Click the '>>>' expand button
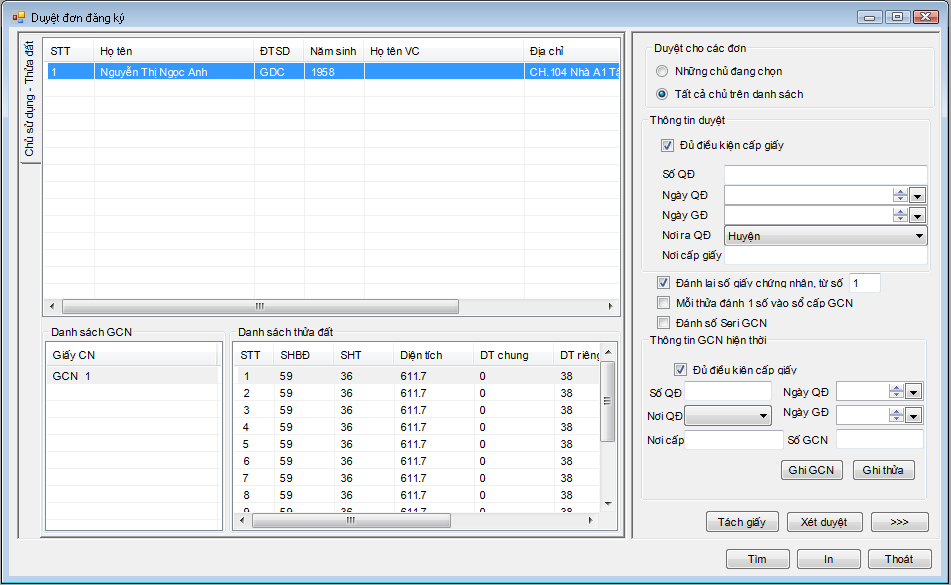 point(899,522)
